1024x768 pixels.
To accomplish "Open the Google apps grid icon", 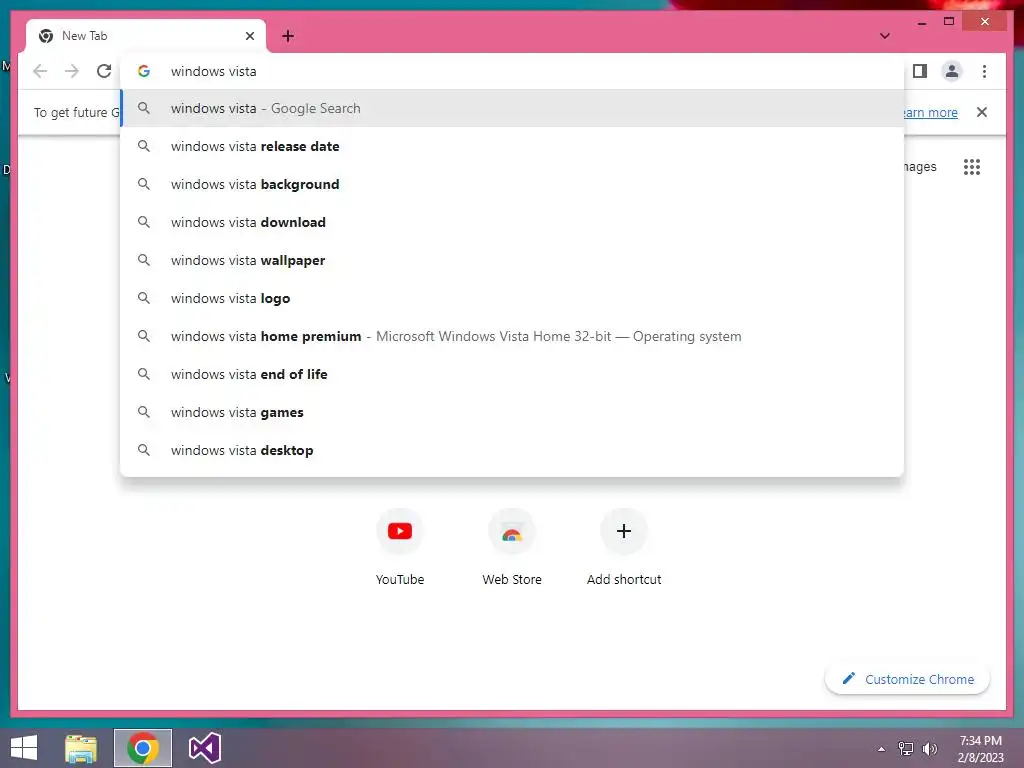I will pyautogui.click(x=972, y=167).
